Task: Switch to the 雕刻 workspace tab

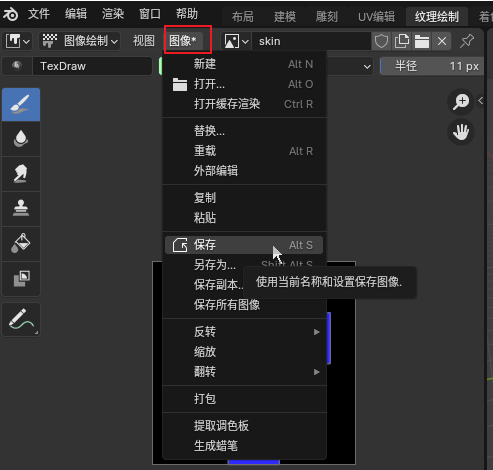Action: pos(327,16)
